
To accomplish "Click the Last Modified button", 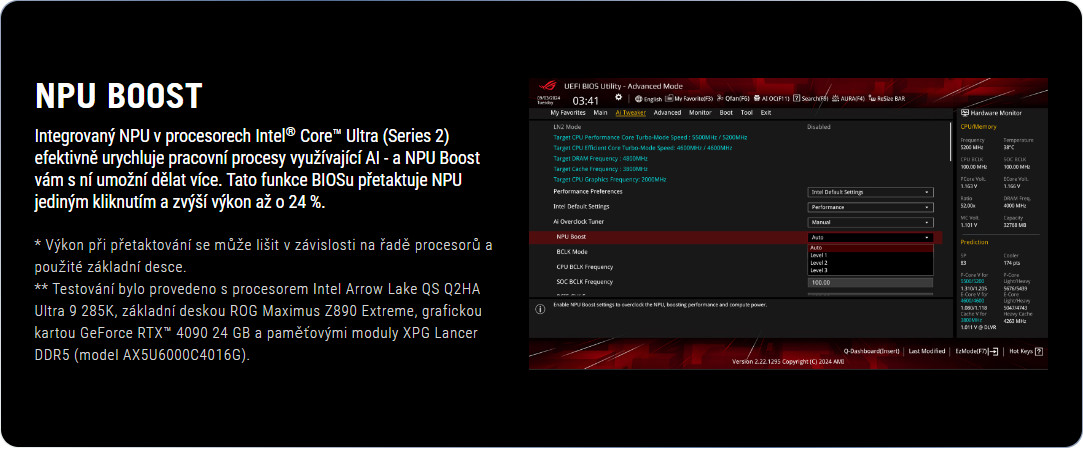I will 926,351.
